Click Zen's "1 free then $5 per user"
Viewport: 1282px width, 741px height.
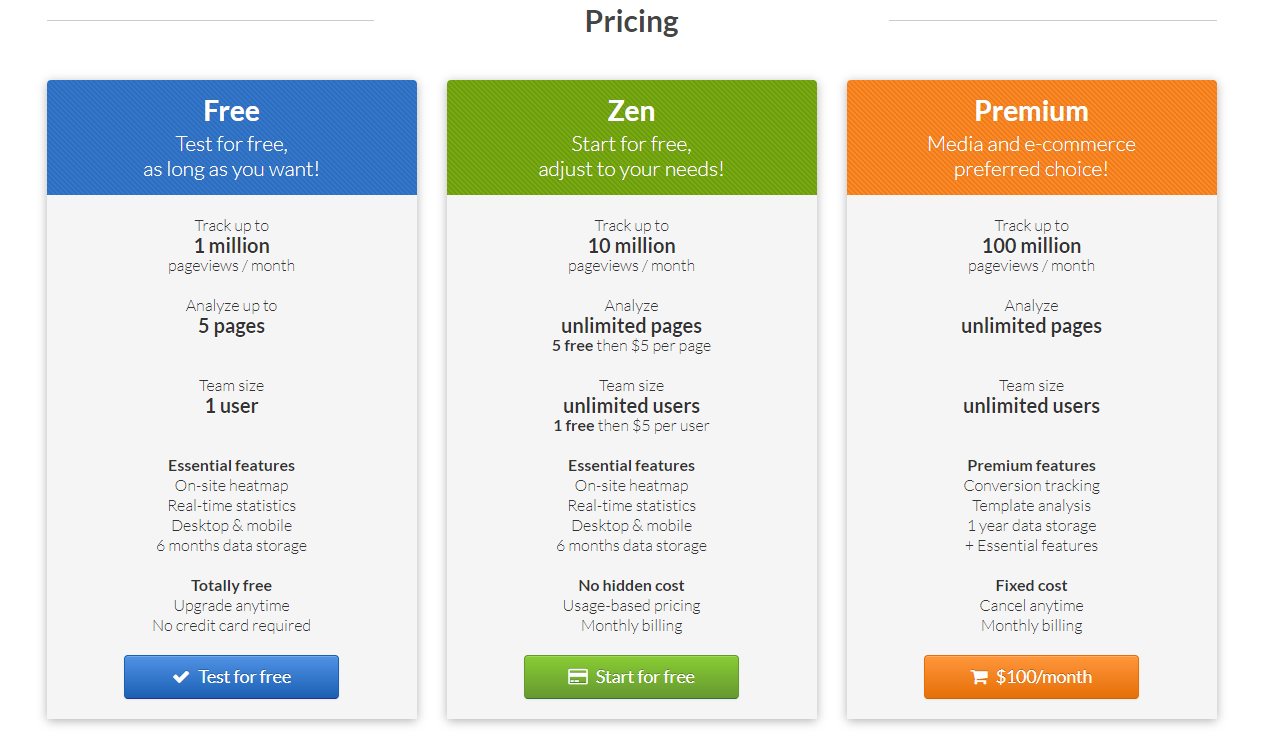631,426
